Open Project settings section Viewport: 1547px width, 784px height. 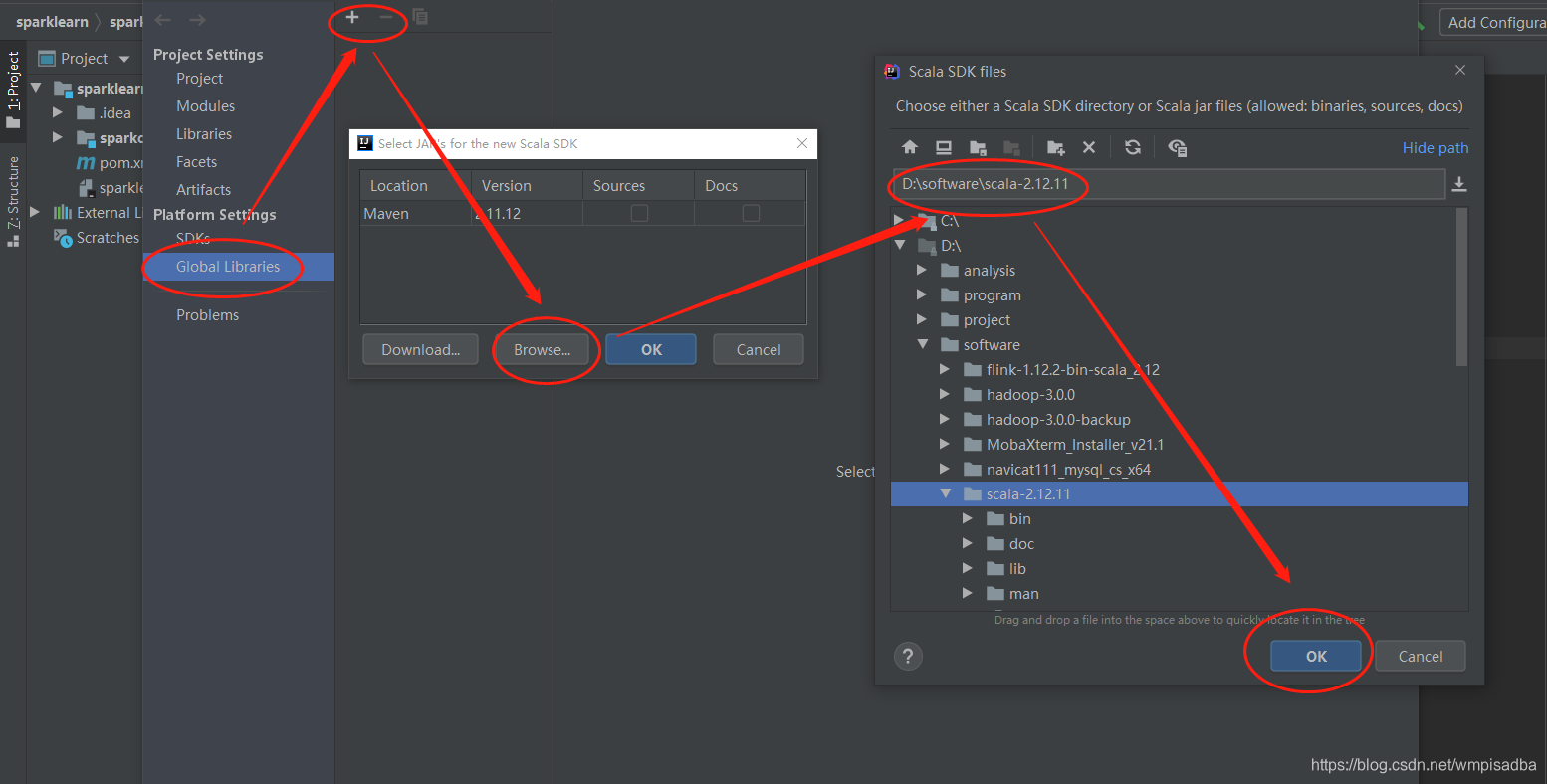tap(199, 79)
